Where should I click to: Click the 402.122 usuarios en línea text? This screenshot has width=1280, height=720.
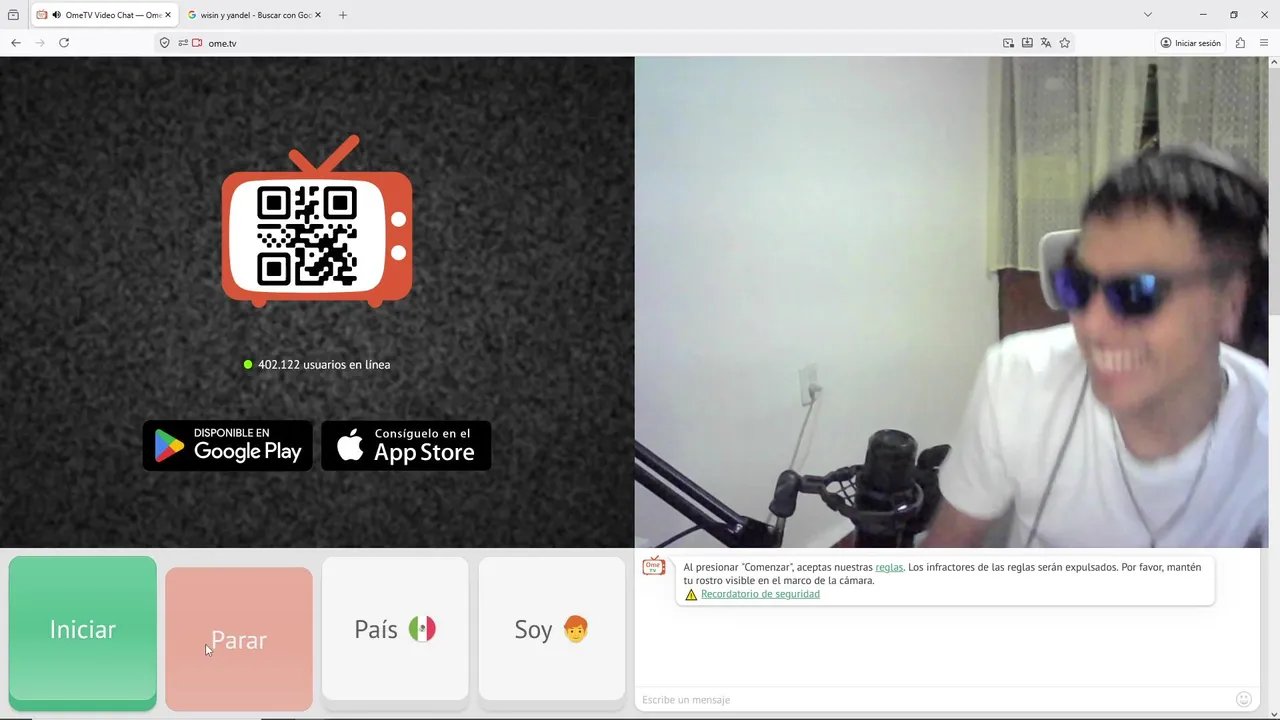(x=324, y=365)
